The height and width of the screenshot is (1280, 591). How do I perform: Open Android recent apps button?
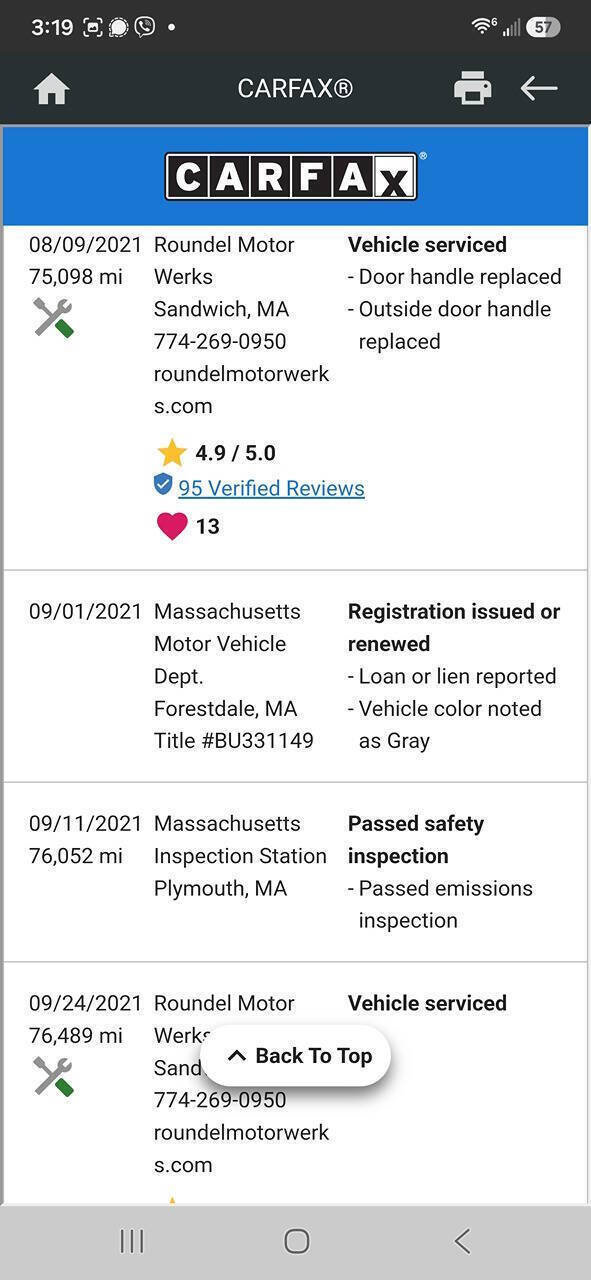coord(131,1241)
